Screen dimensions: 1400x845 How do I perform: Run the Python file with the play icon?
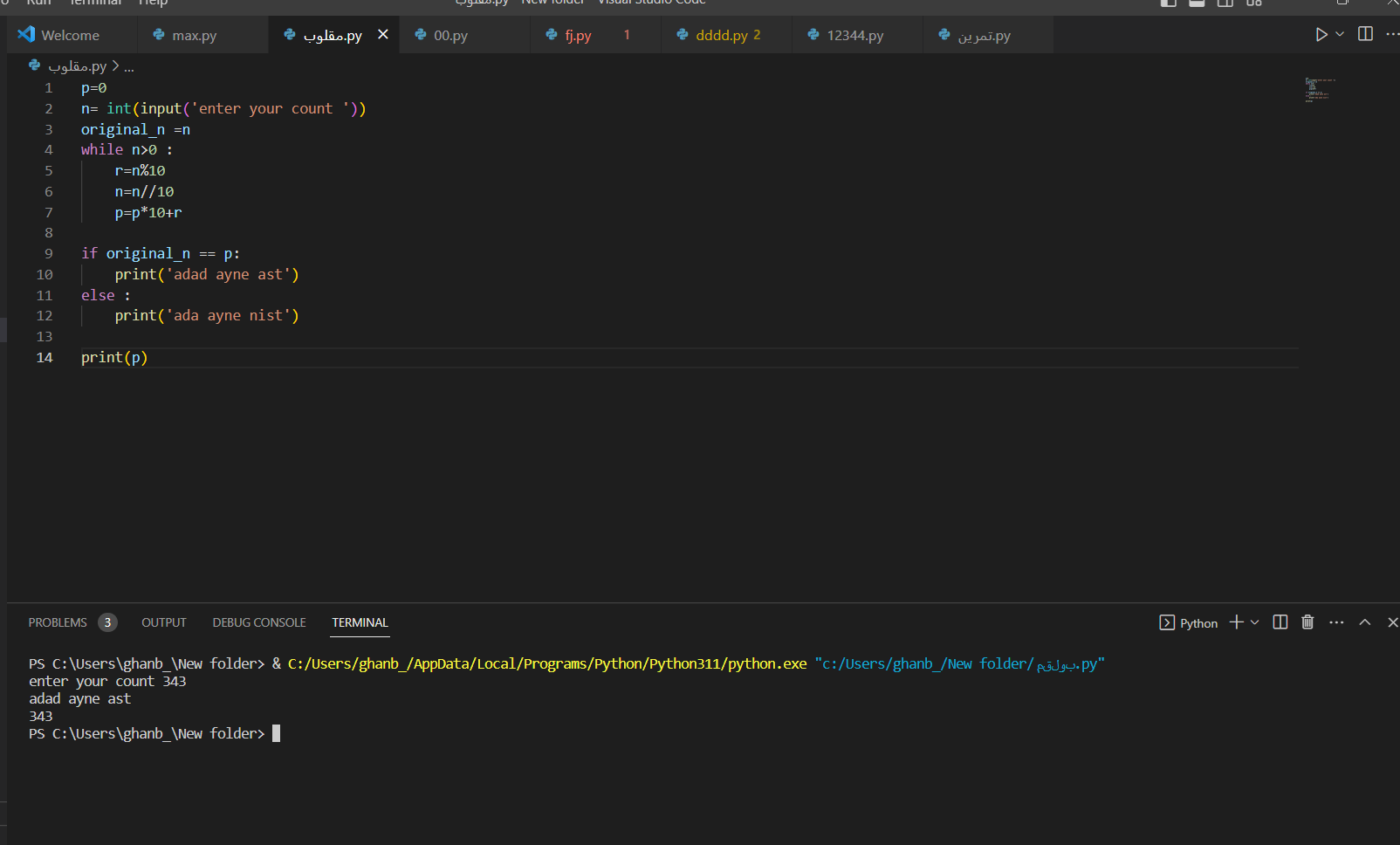(x=1321, y=35)
